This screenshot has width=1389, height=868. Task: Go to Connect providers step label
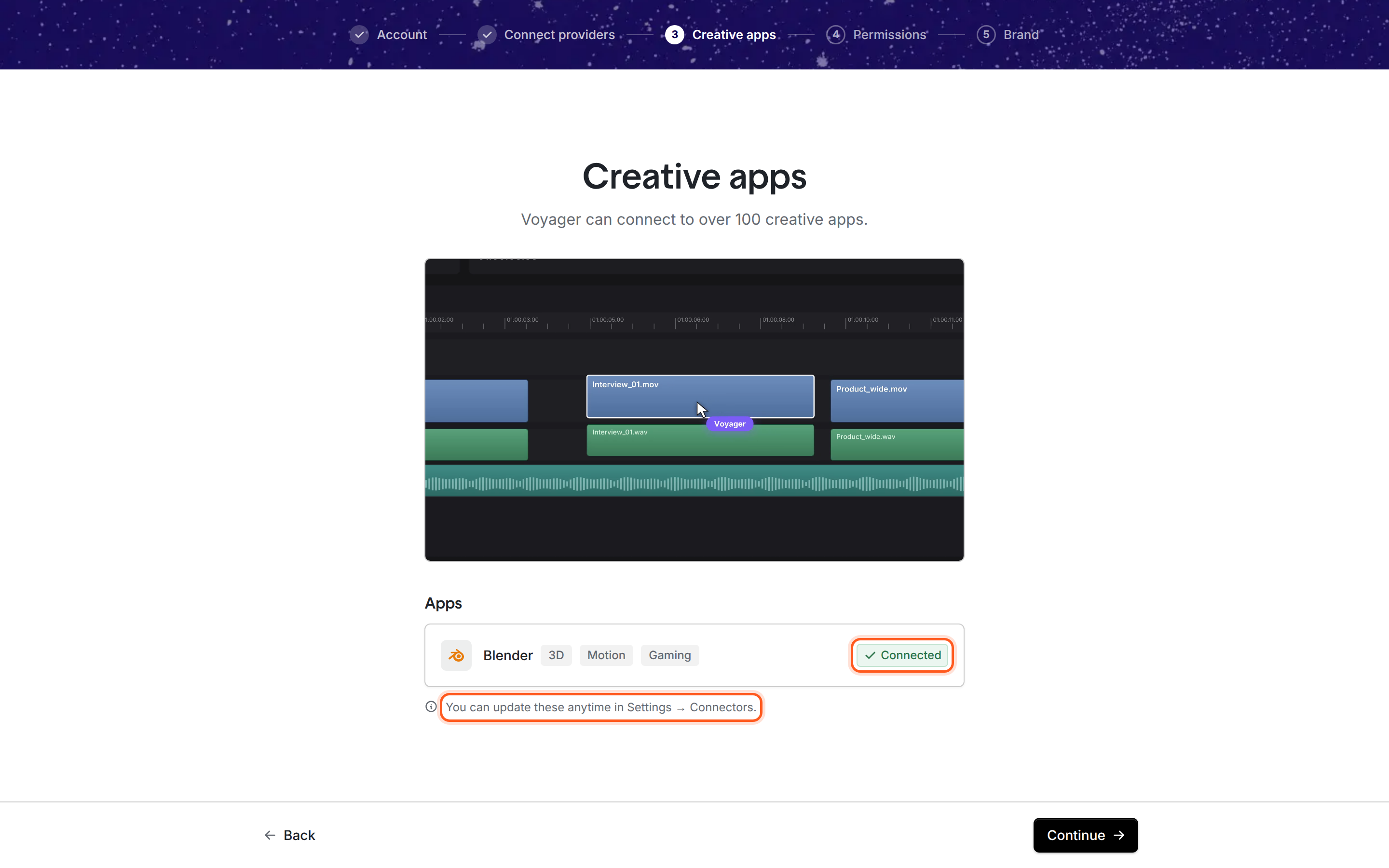coord(559,34)
